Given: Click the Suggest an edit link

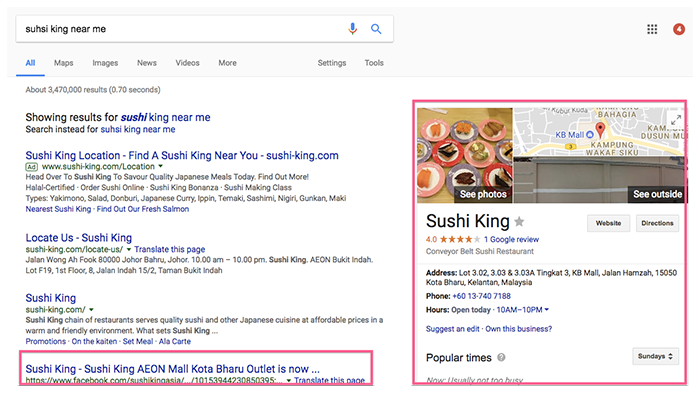Looking at the screenshot, I should point(453,329).
